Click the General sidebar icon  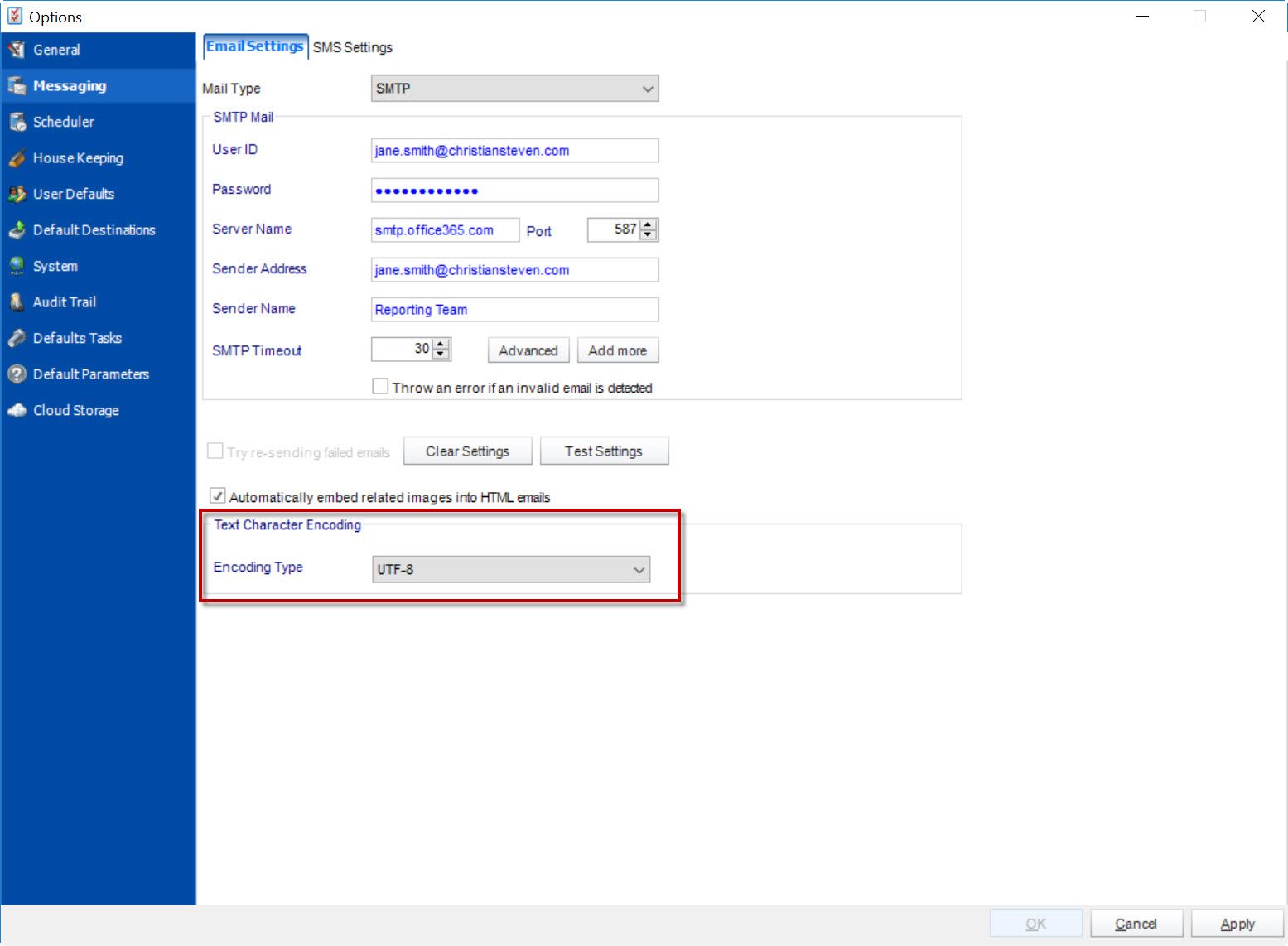[x=17, y=50]
